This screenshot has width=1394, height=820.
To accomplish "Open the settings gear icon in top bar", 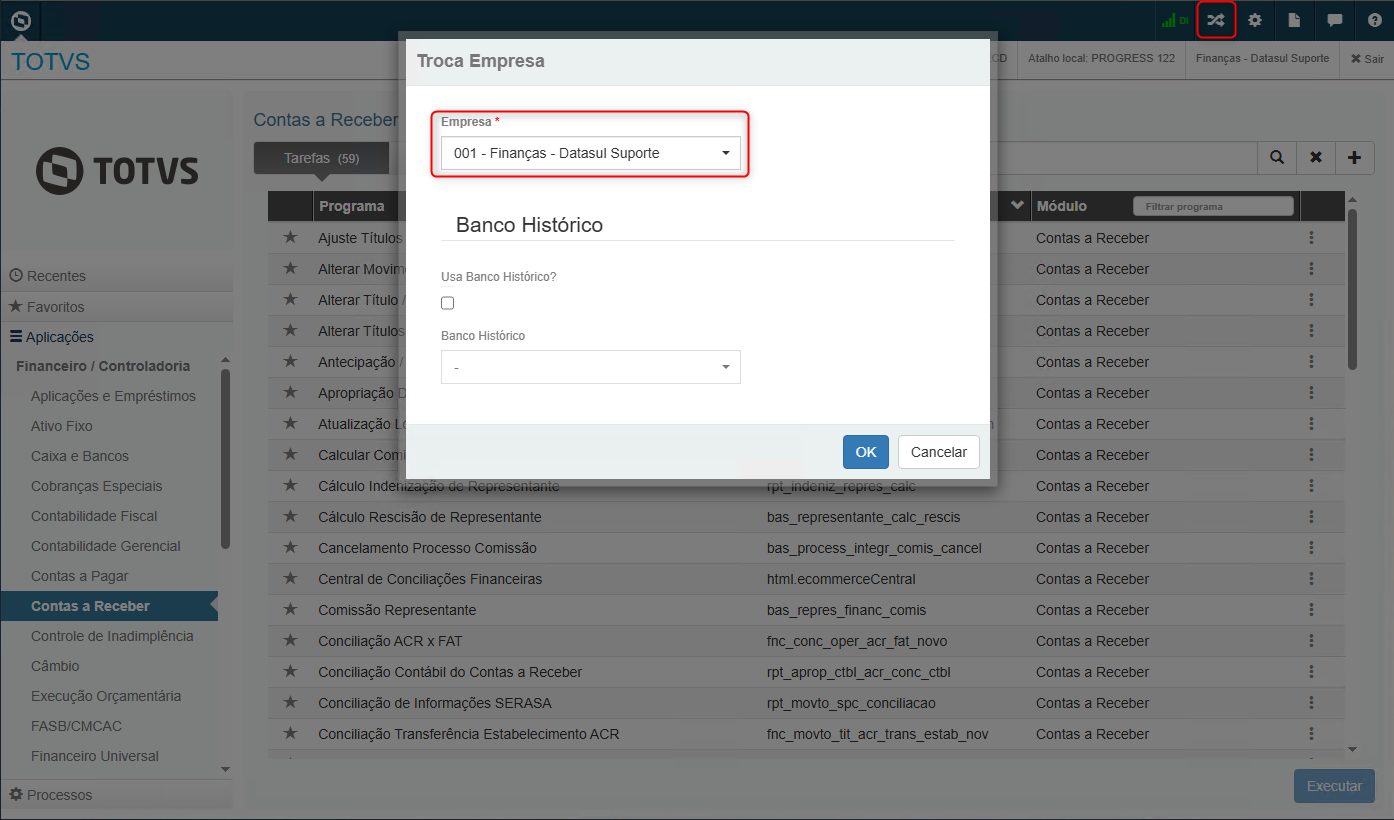I will click(1255, 20).
